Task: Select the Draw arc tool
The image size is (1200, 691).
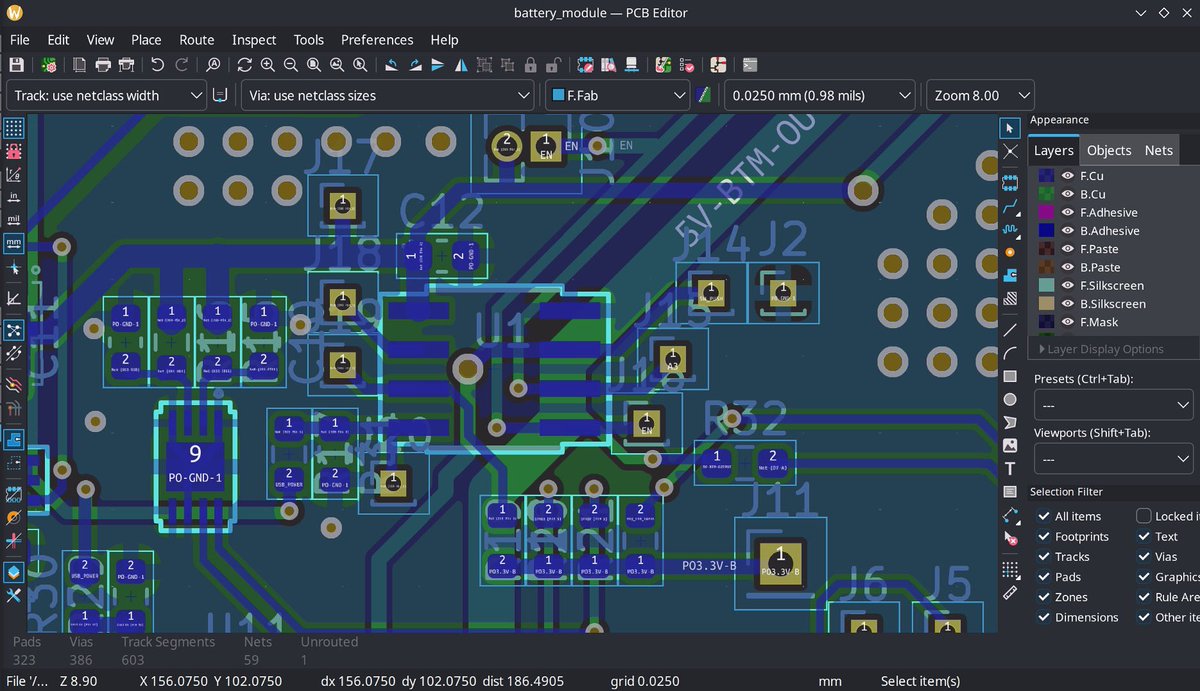Action: pyautogui.click(x=1010, y=352)
